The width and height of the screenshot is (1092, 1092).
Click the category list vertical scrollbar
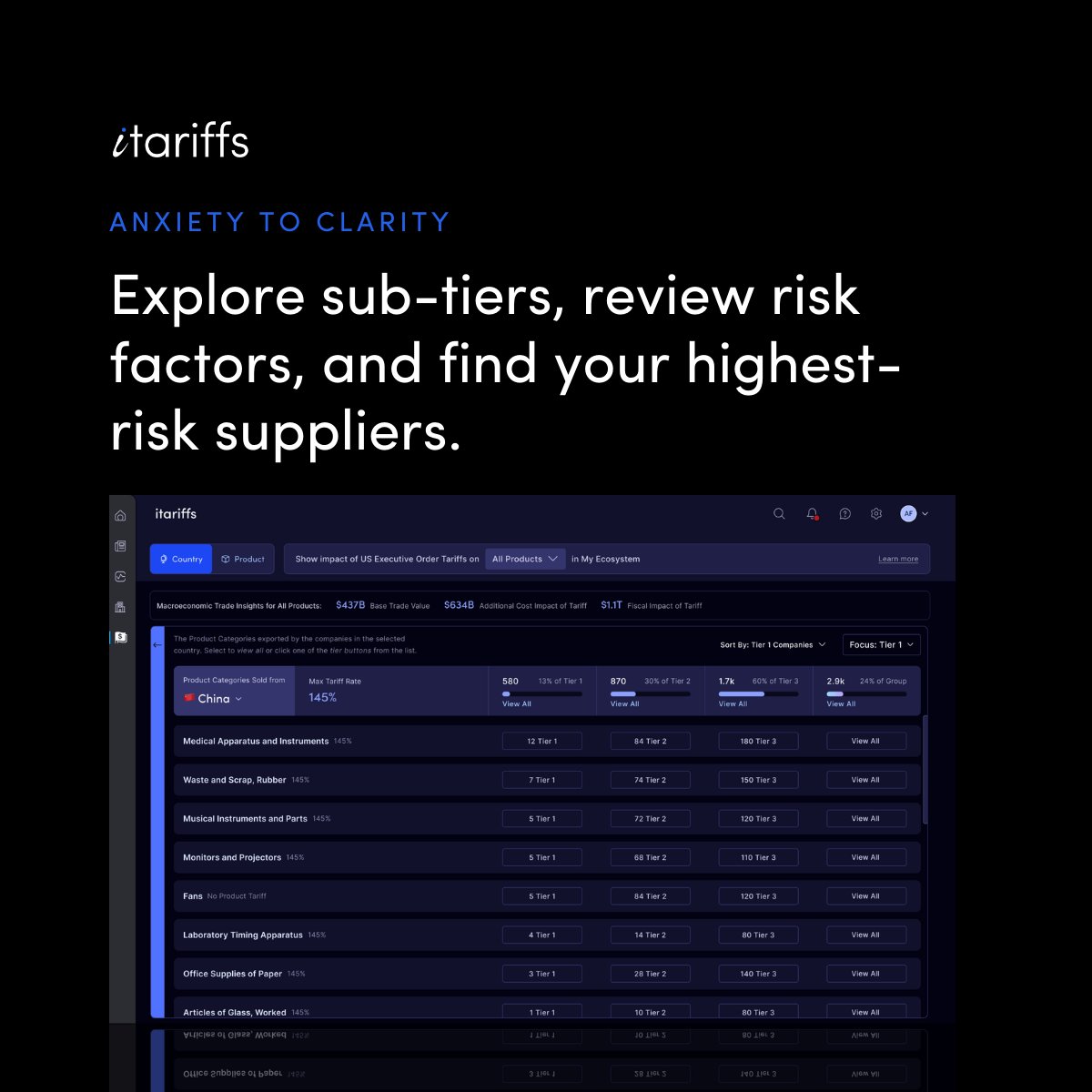tap(925, 769)
